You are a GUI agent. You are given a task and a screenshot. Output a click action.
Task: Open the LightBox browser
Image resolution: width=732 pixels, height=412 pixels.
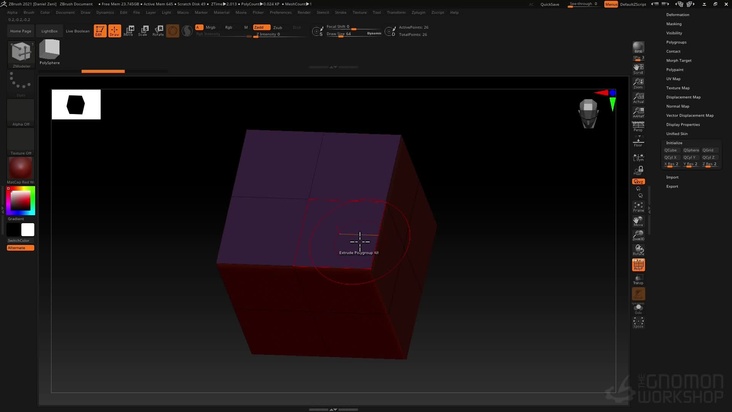(x=48, y=31)
